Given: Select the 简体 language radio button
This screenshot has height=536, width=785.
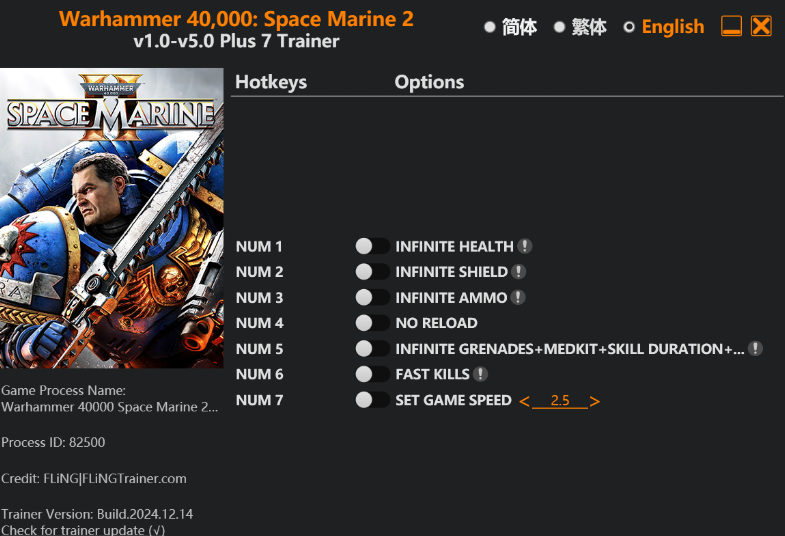Looking at the screenshot, I should pyautogui.click(x=490, y=27).
